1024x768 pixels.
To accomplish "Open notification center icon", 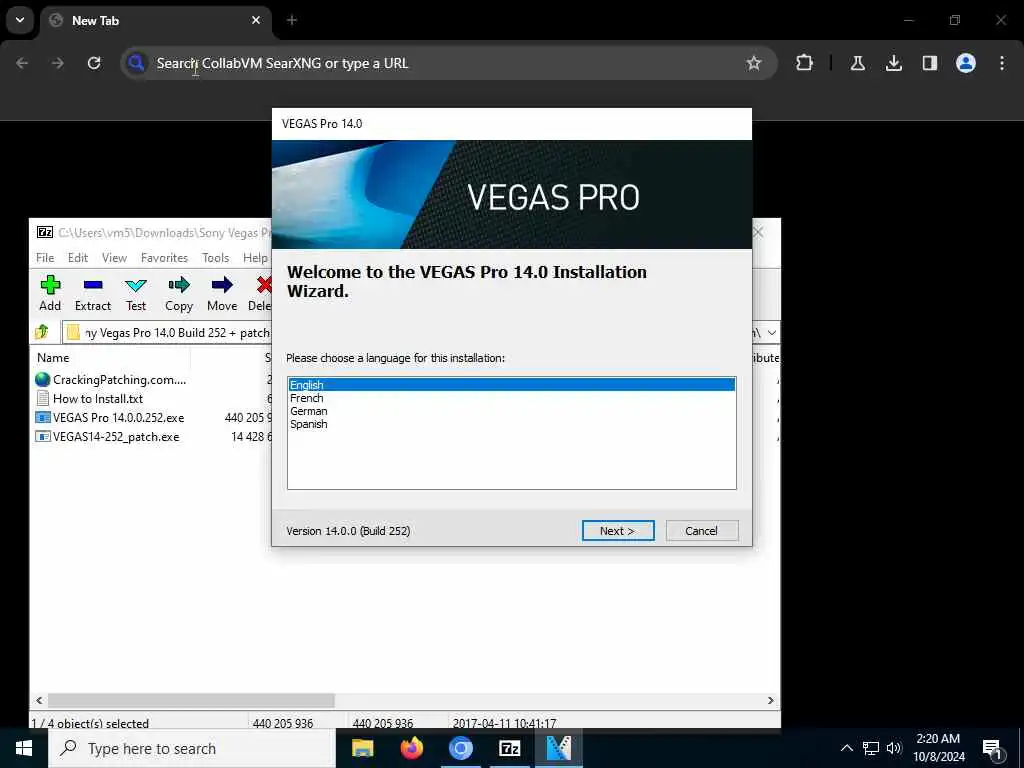I will click(993, 749).
